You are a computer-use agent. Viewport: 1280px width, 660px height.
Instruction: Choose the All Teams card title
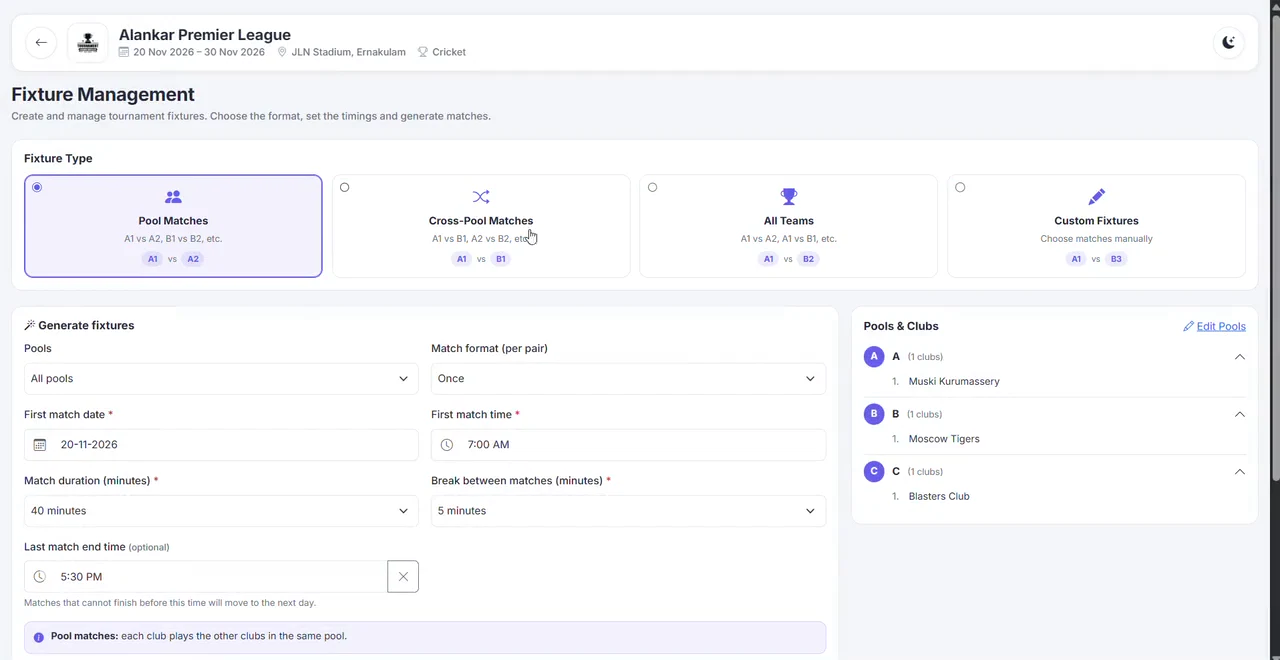click(x=788, y=221)
